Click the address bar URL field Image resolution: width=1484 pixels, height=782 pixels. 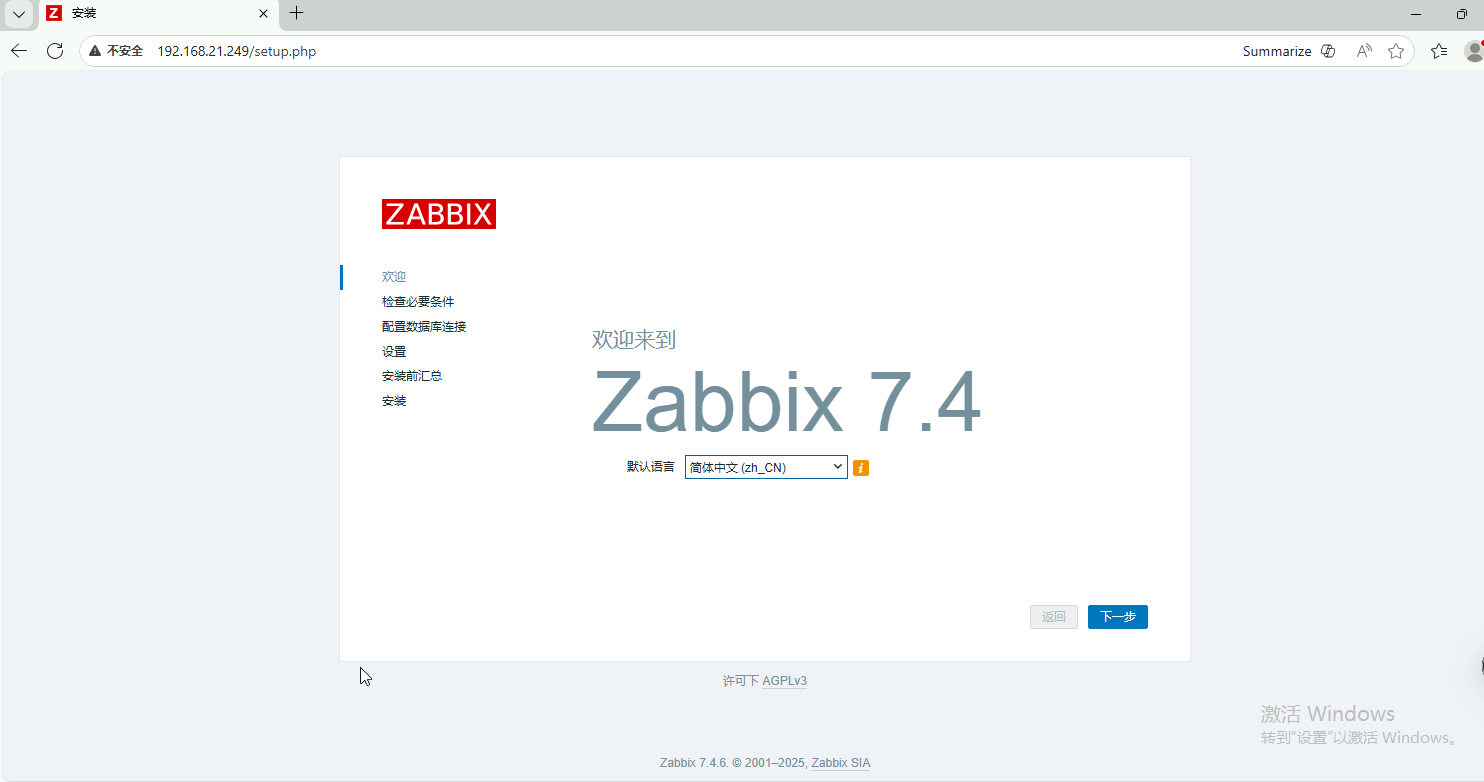pos(600,51)
